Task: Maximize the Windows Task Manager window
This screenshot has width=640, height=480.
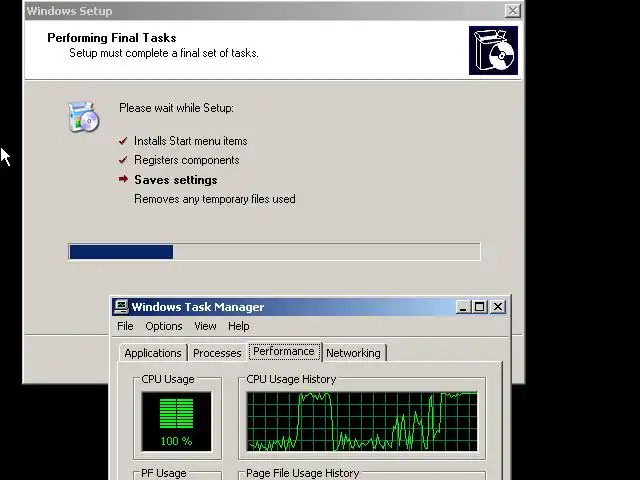Action: point(480,307)
